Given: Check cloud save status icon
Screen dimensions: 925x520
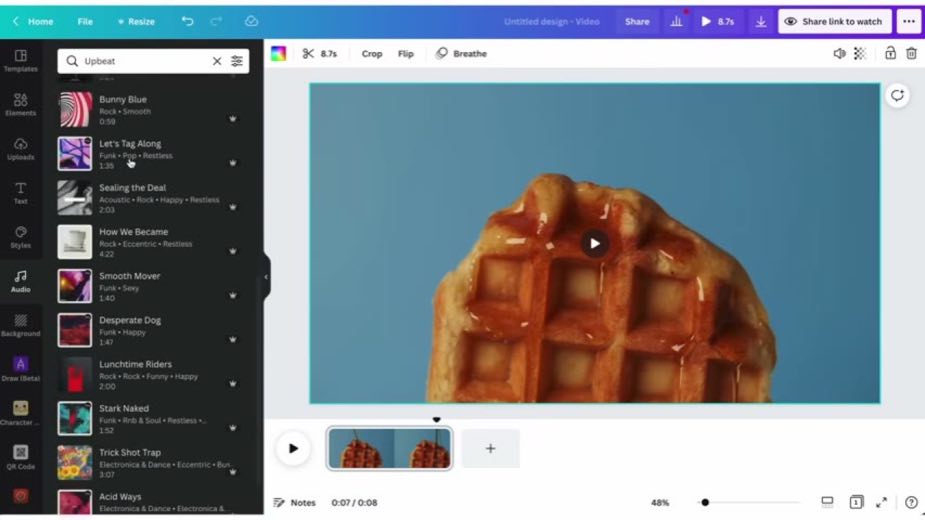Looking at the screenshot, I should click(x=251, y=21).
